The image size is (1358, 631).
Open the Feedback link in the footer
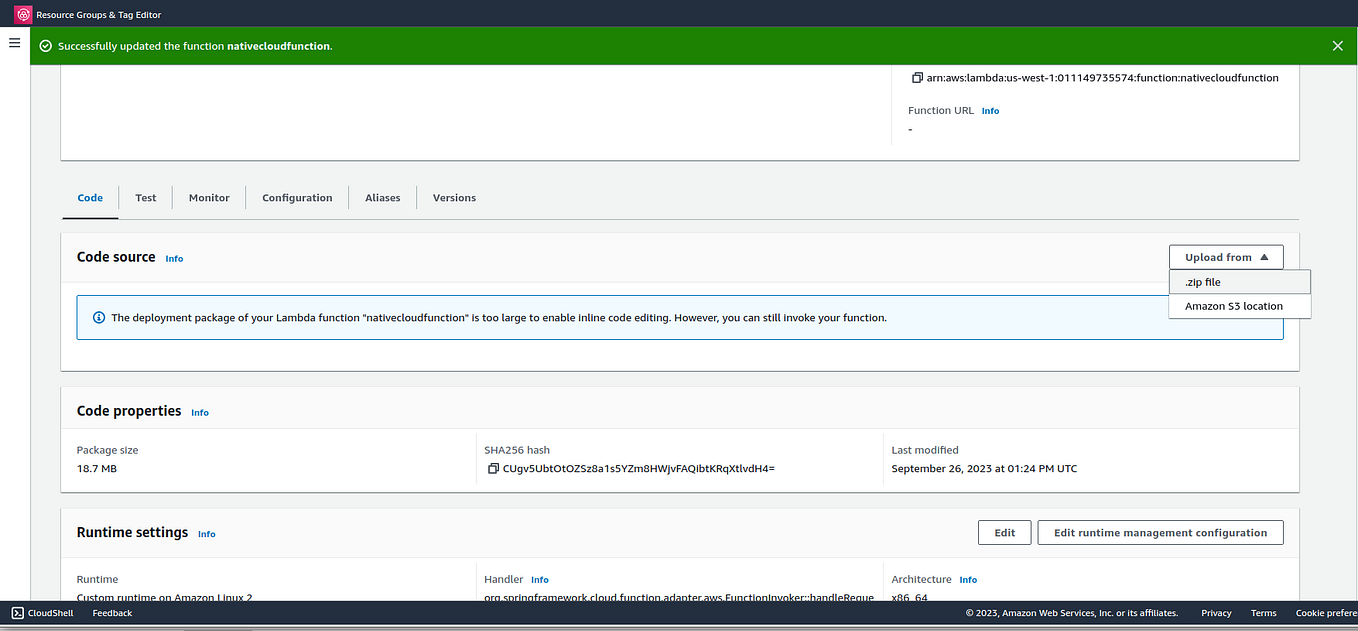(x=111, y=613)
